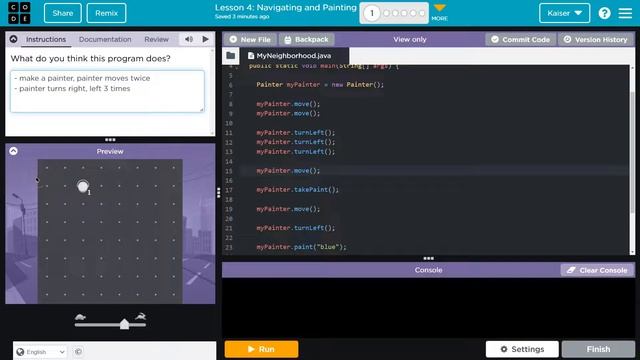Toggle text-to-speech speaker icon
The image size is (640, 360).
pyautogui.click(x=189, y=39)
